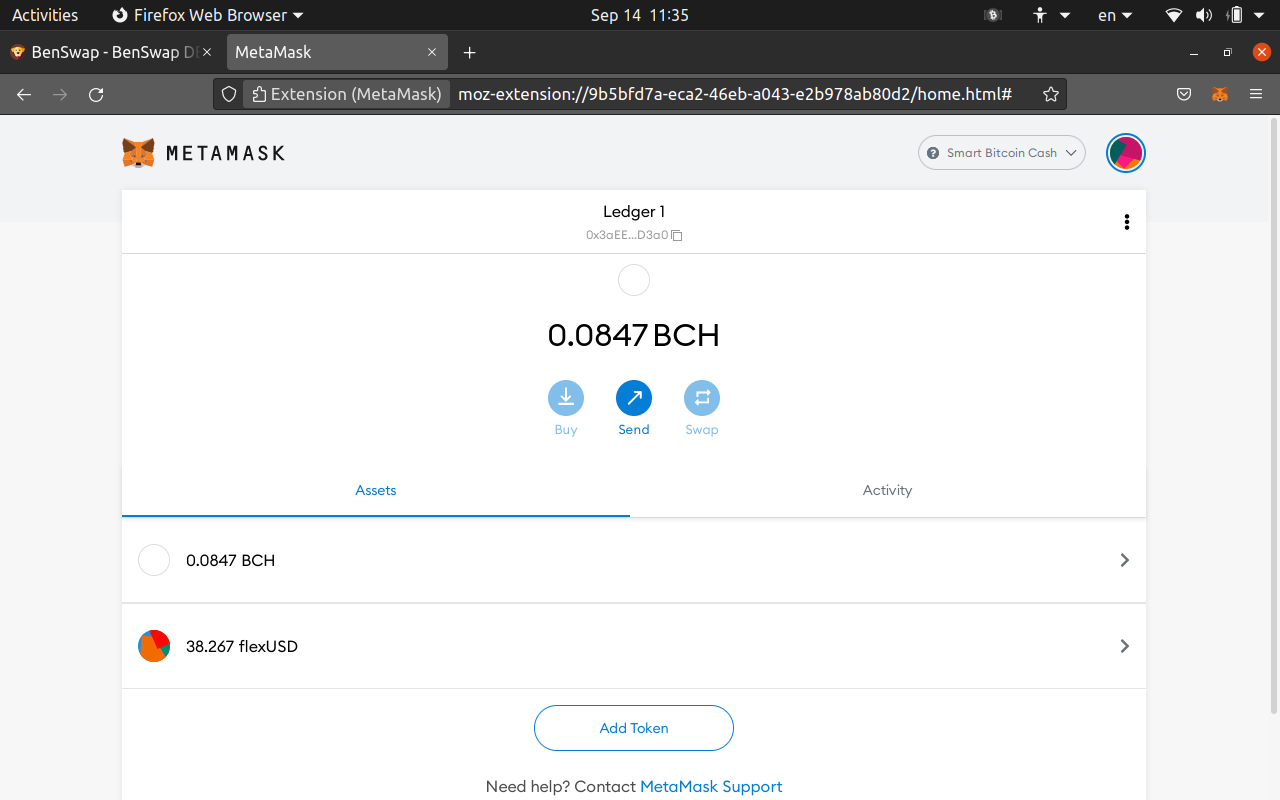Open the Firefox hamburger menu
1280x800 pixels.
(x=1256, y=94)
